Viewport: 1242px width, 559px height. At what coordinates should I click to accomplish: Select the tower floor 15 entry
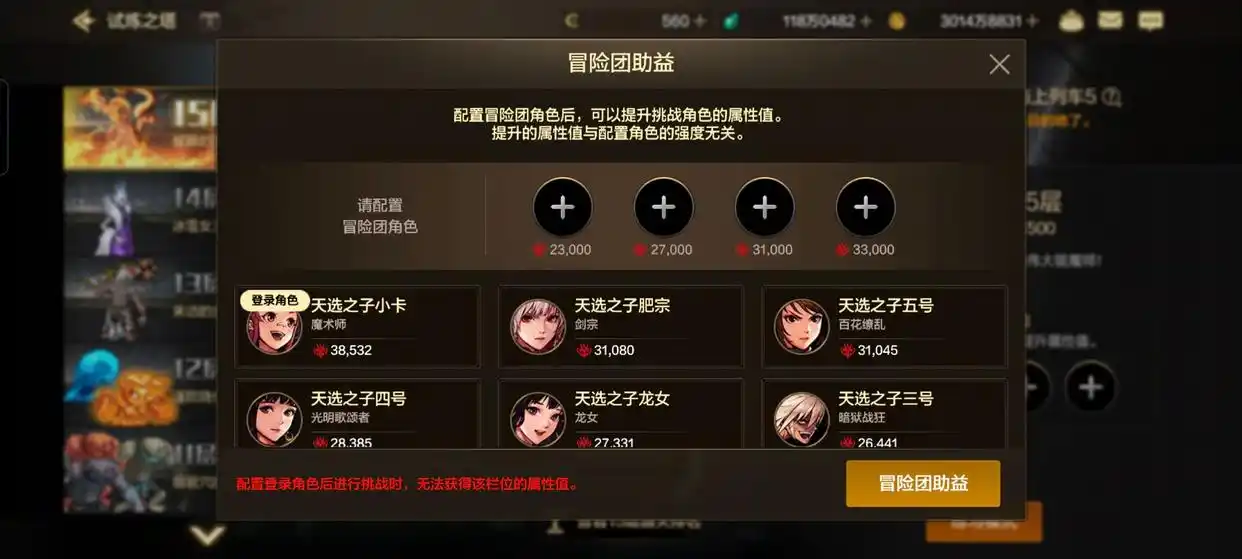click(140, 128)
